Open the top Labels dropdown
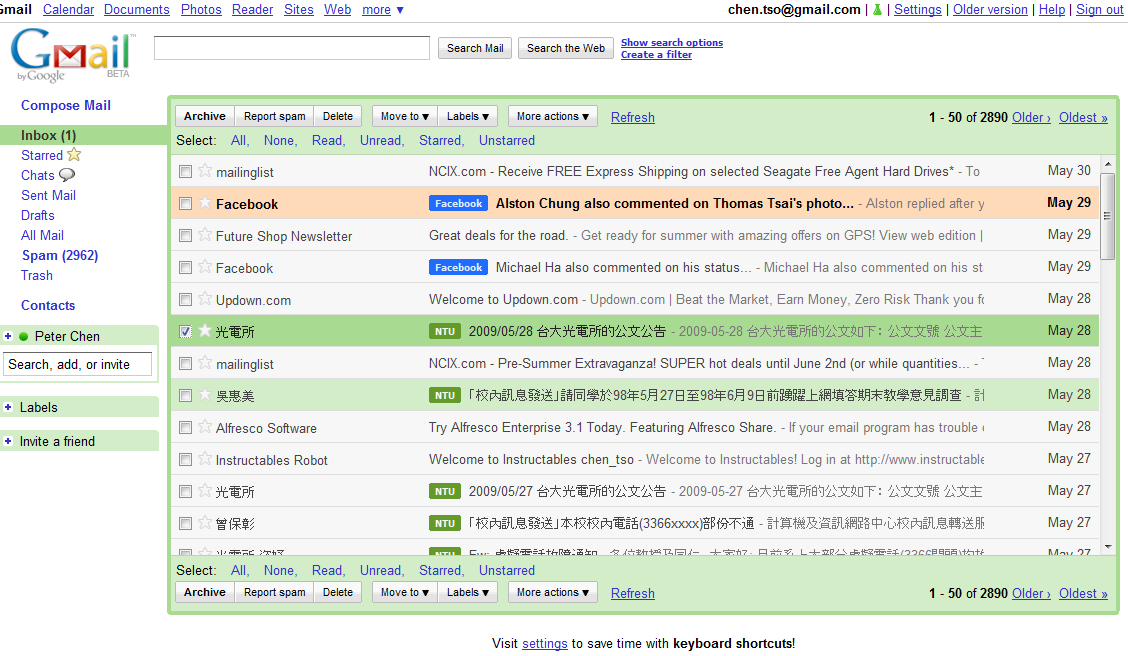 pos(468,116)
